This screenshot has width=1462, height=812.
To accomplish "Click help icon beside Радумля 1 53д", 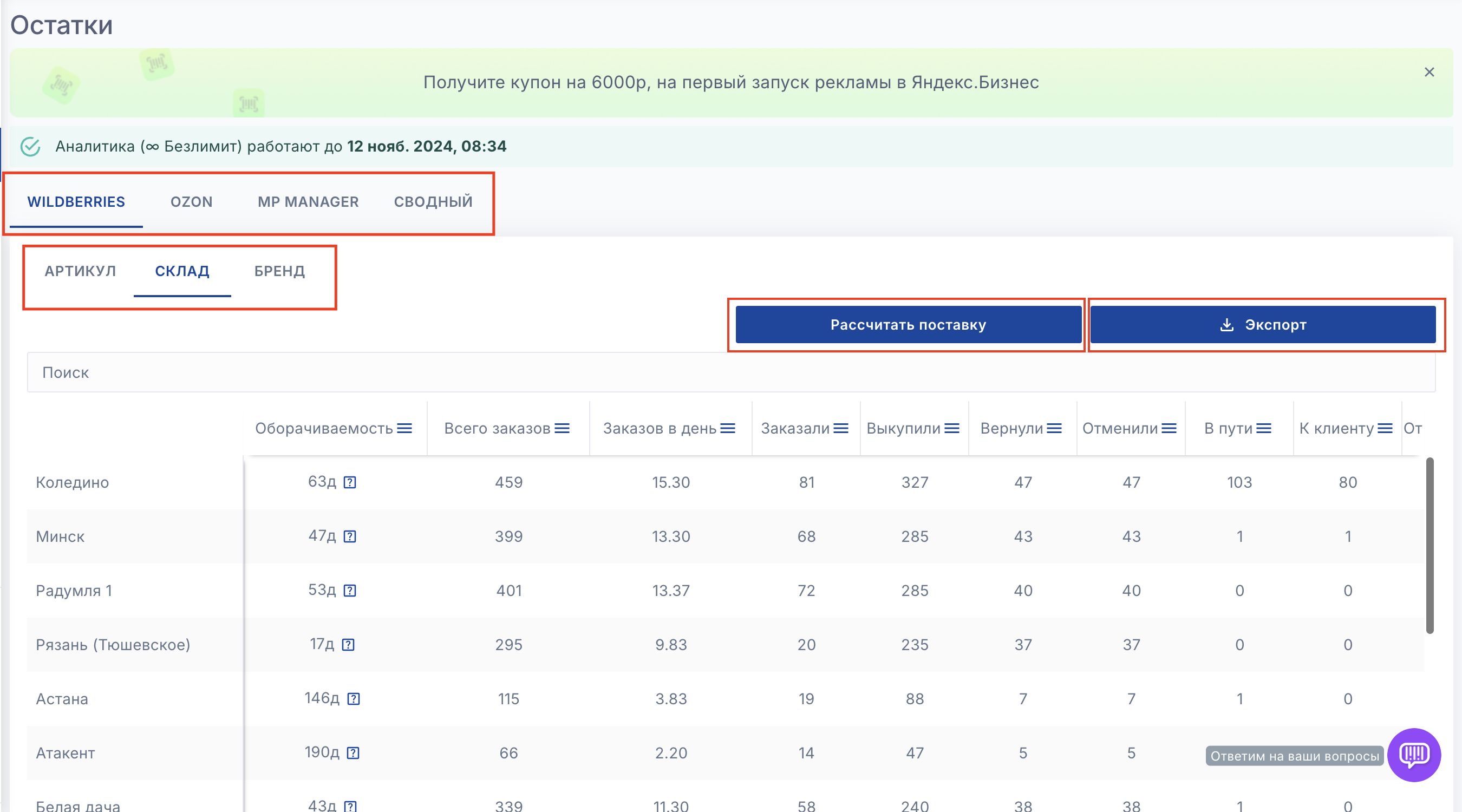I will (x=350, y=590).
